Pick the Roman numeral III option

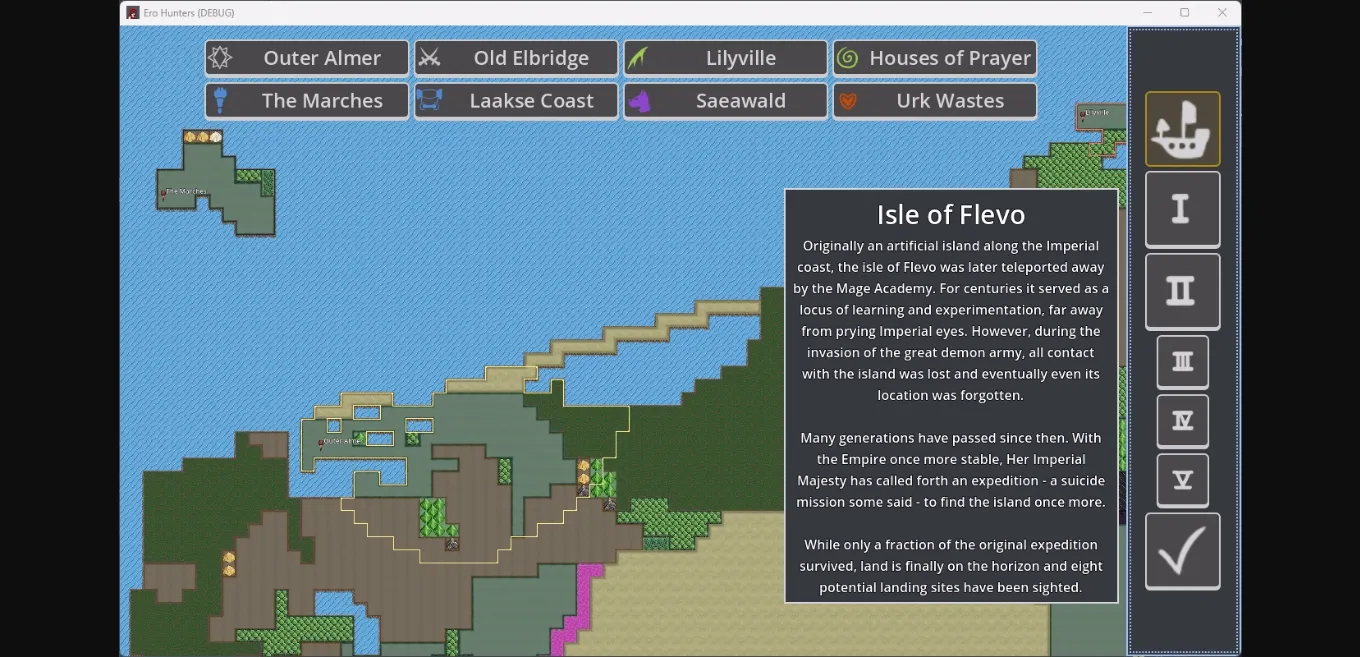click(x=1182, y=362)
